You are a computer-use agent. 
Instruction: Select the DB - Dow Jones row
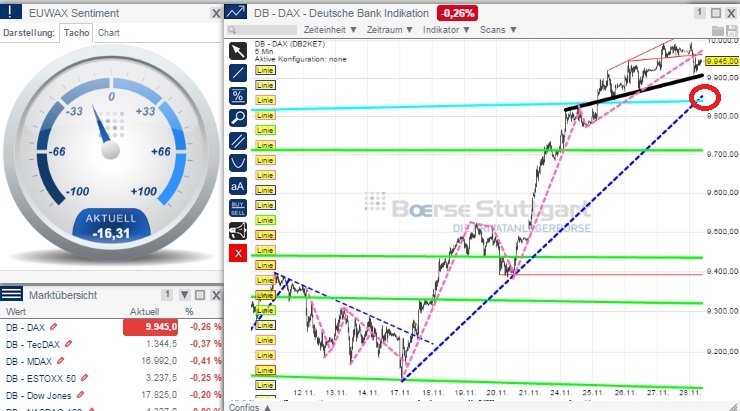tap(111, 395)
